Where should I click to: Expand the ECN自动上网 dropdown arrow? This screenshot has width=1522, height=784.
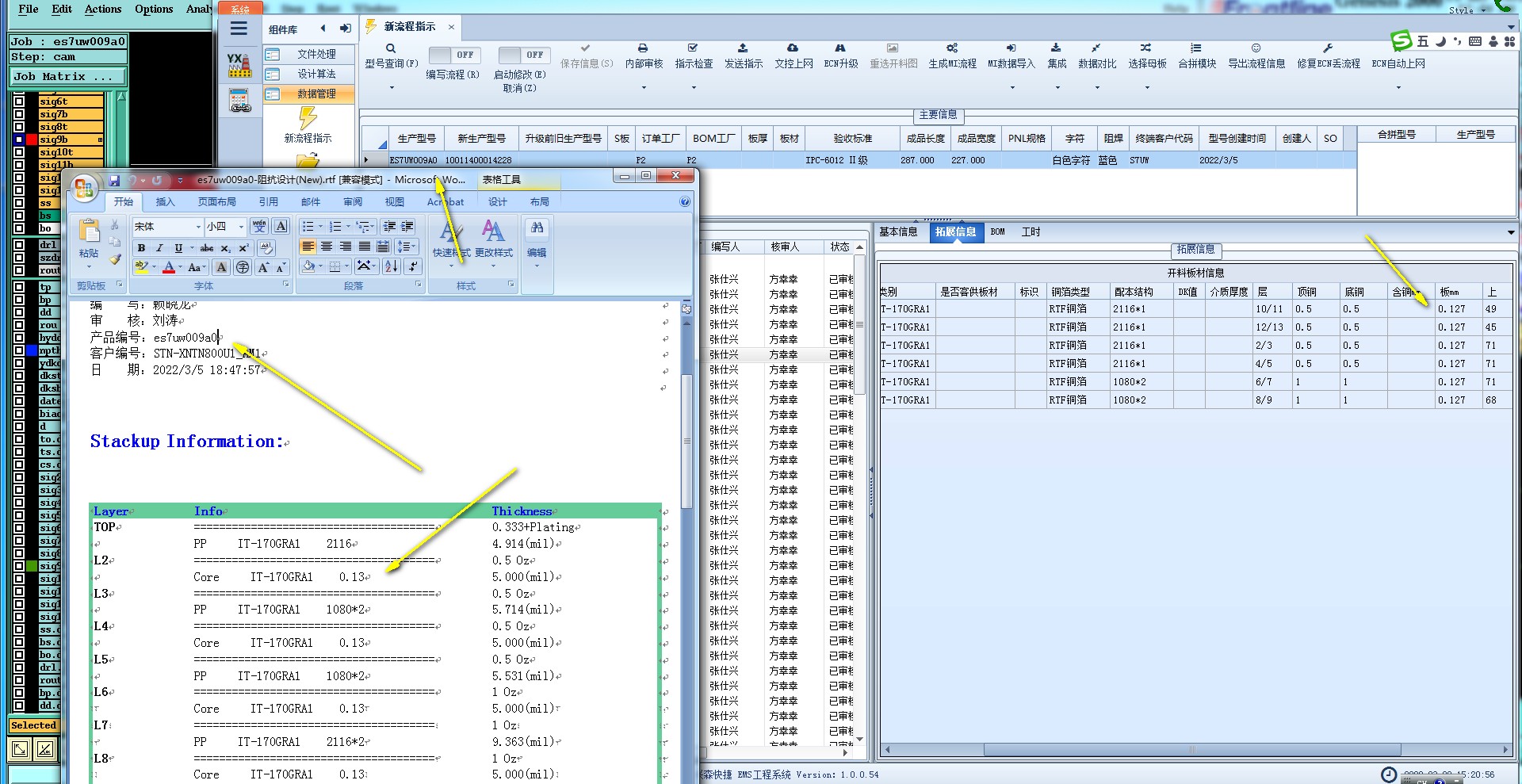coord(1398,87)
